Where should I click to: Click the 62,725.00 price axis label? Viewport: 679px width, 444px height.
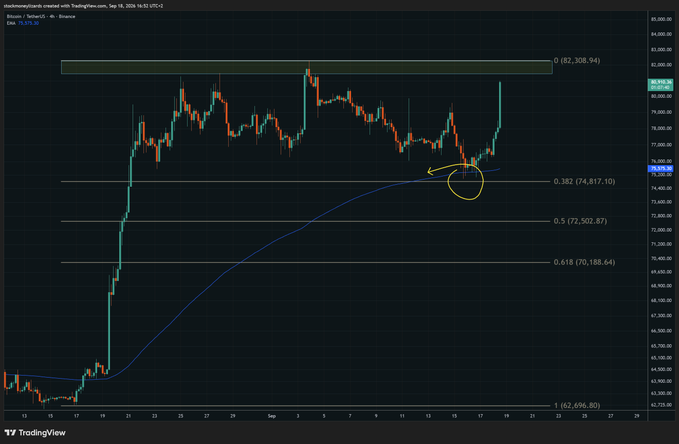[661, 405]
